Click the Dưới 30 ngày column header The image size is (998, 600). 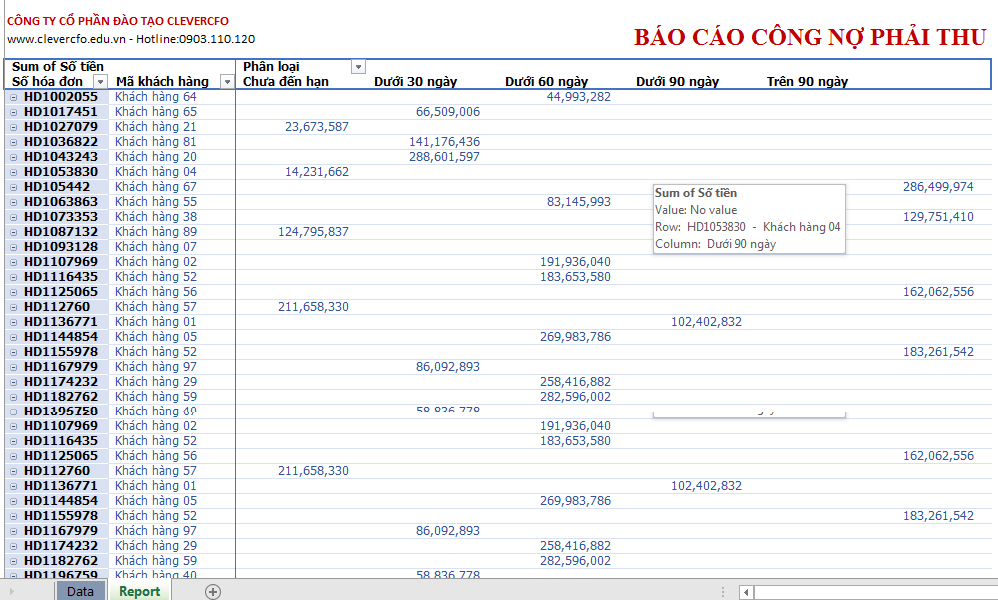[x=415, y=82]
